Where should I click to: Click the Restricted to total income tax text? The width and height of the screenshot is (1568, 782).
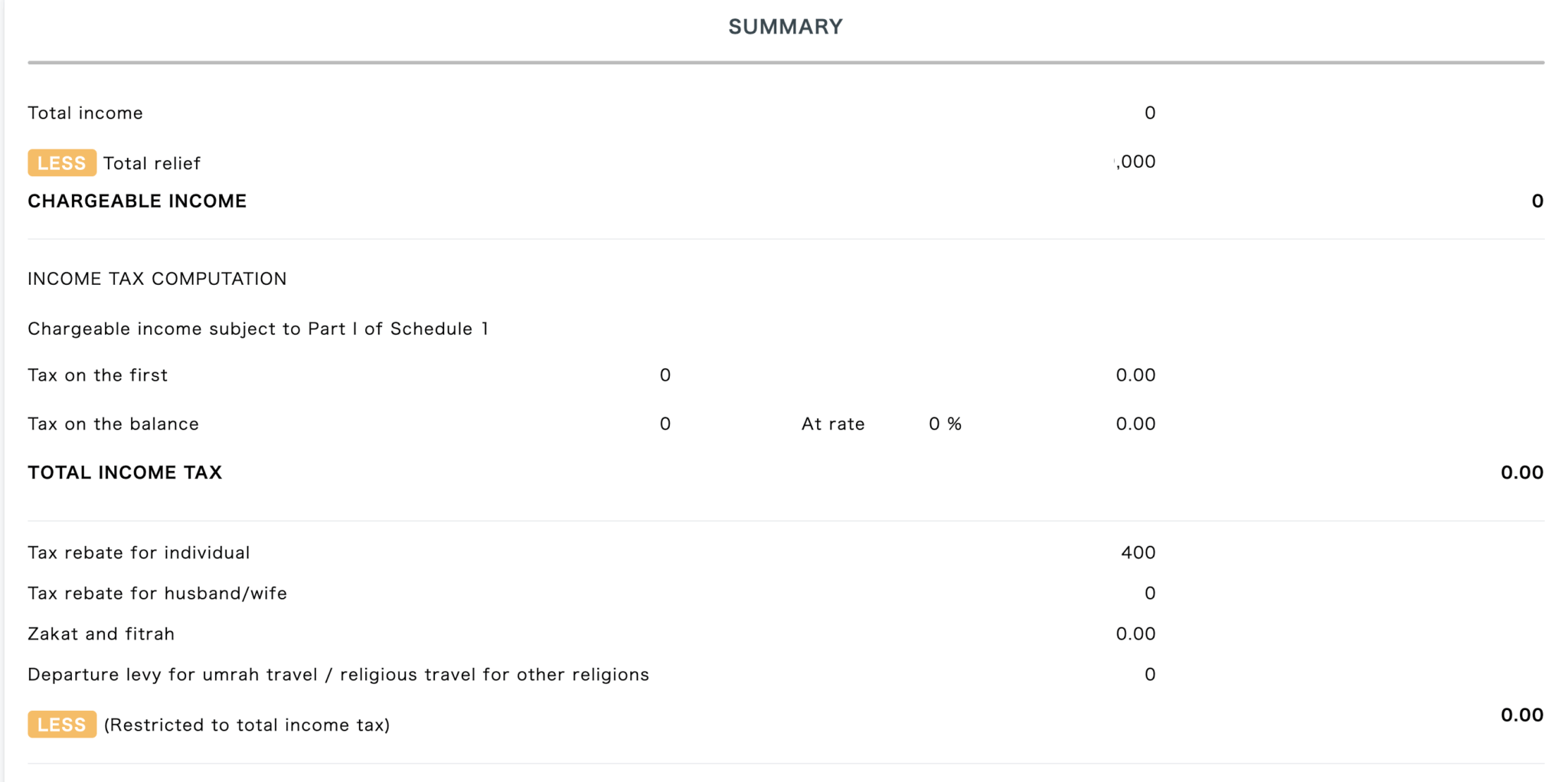click(x=247, y=725)
